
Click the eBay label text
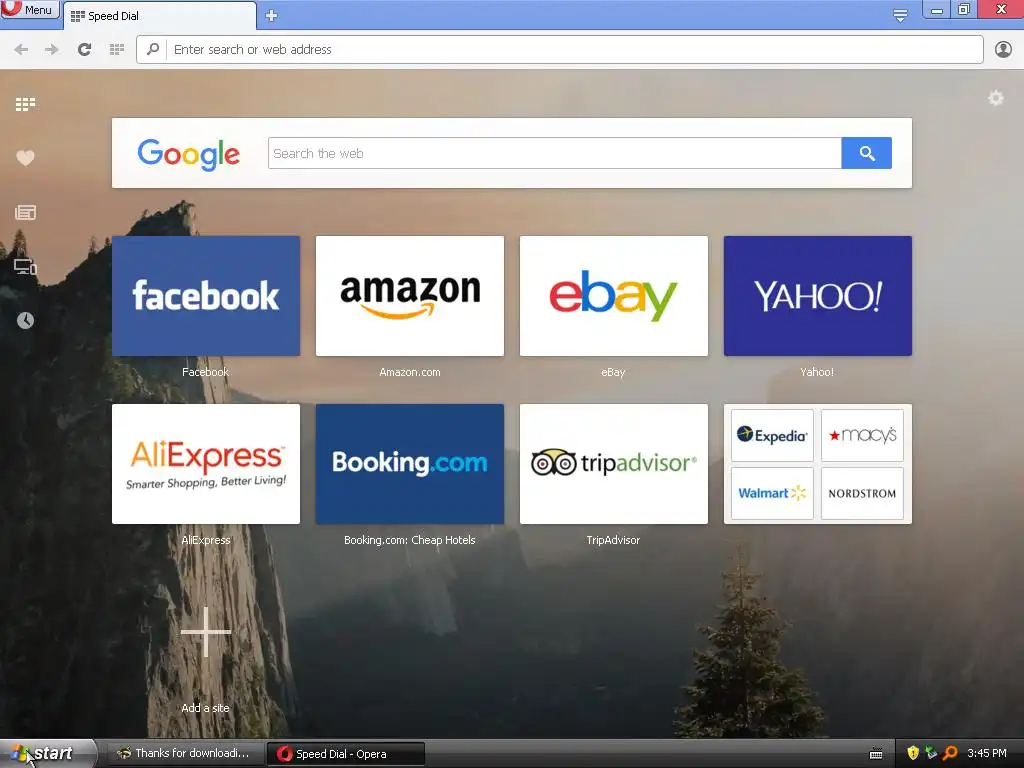click(613, 372)
